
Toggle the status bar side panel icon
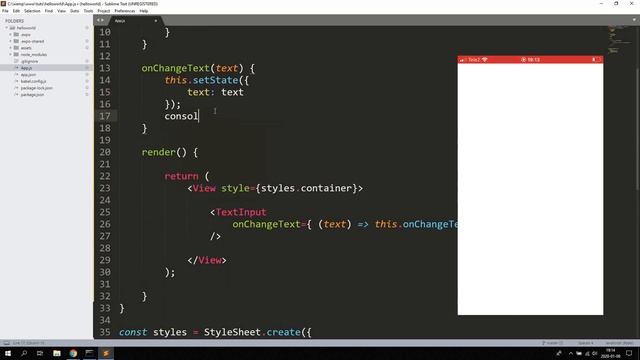[x=7, y=343]
